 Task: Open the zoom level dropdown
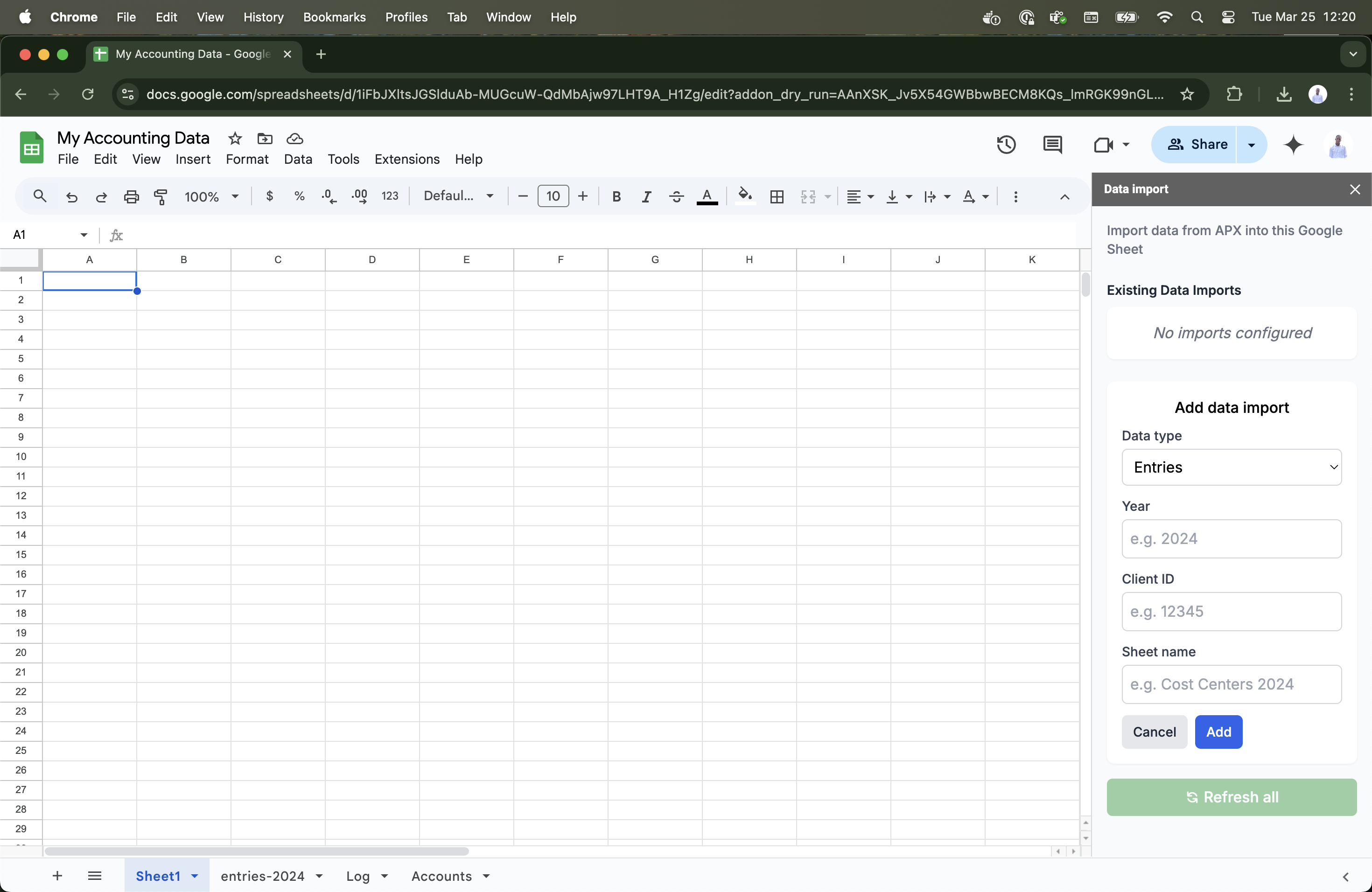[210, 196]
